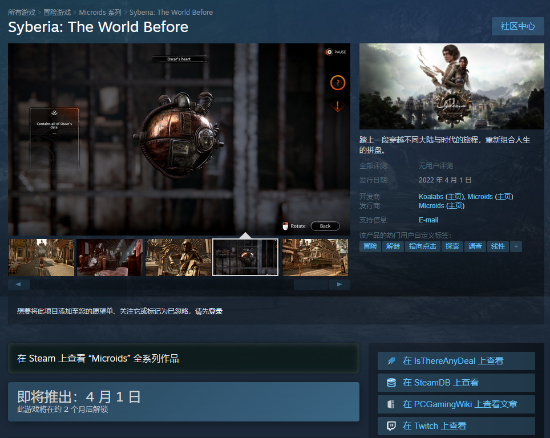The height and width of the screenshot is (438, 550).
Task: Select the 解谜 puzzle tag
Action: click(x=393, y=246)
